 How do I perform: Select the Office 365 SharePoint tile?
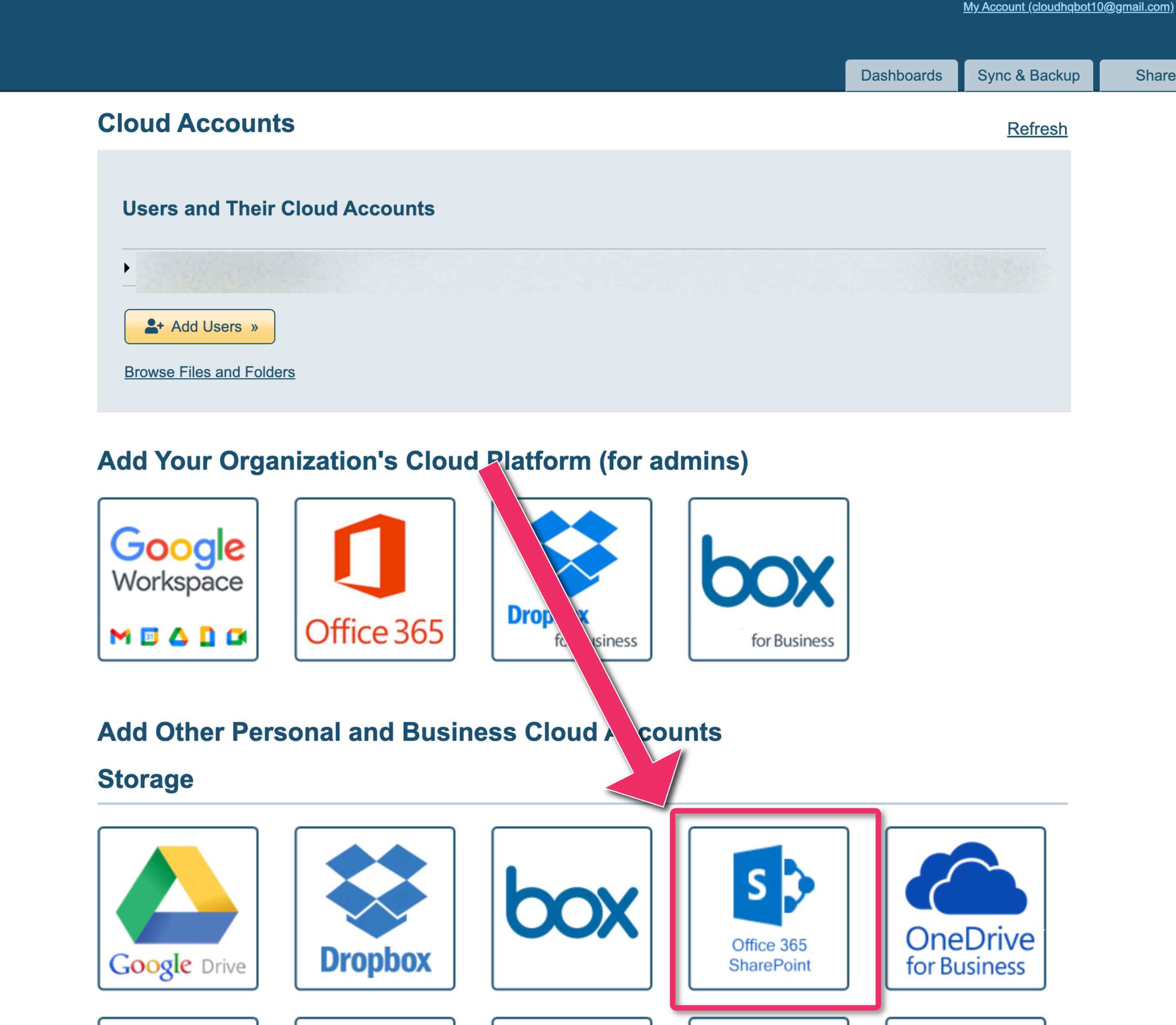(x=768, y=908)
